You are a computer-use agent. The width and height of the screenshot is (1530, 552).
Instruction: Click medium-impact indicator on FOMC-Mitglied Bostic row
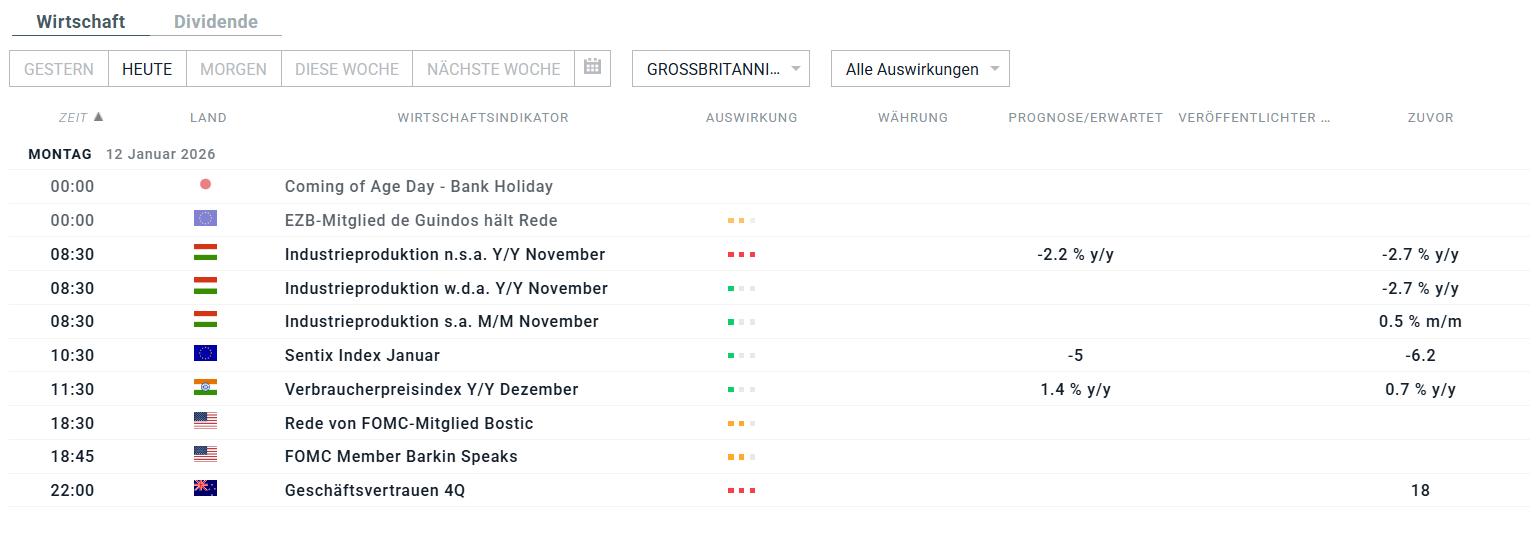tap(741, 424)
